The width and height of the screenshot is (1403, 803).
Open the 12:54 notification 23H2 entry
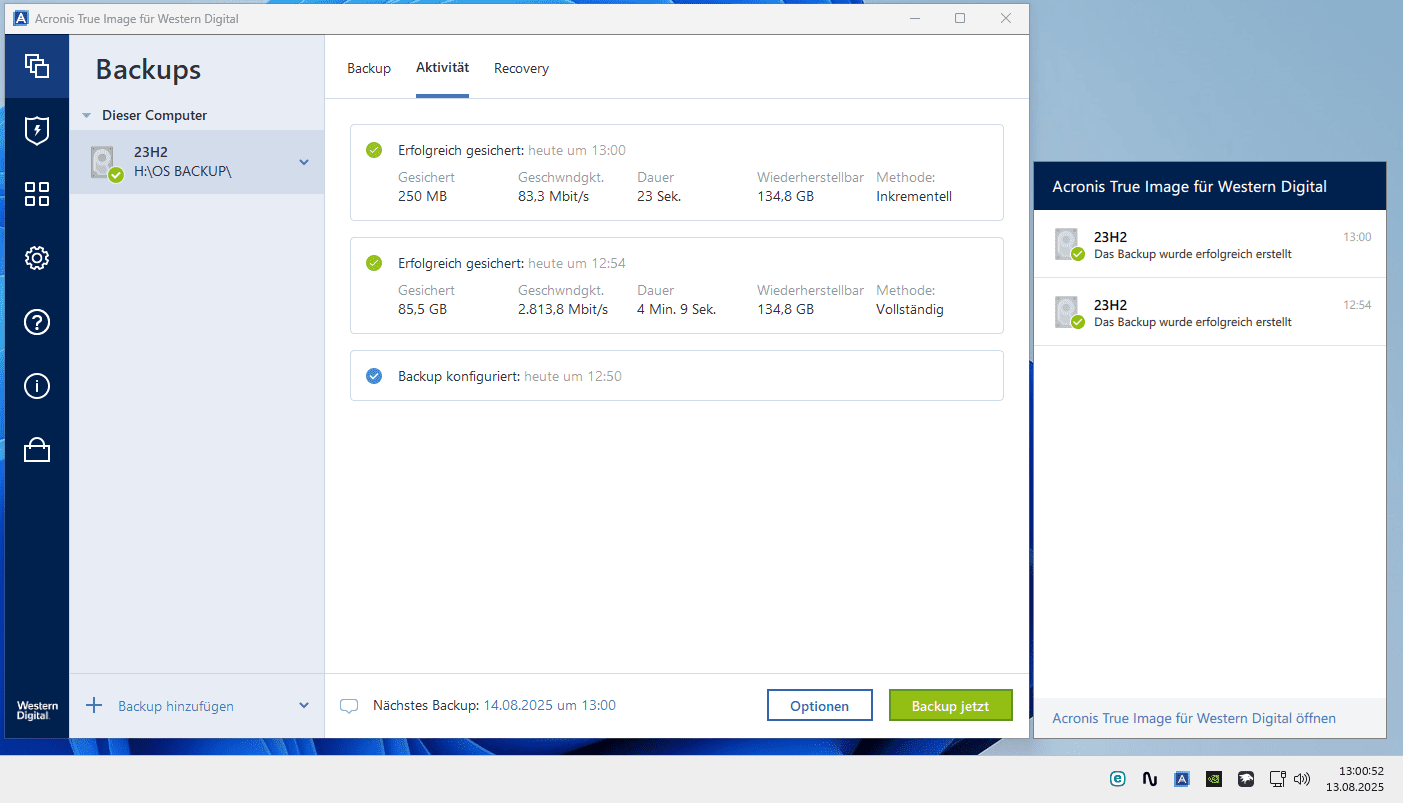[x=1210, y=312]
